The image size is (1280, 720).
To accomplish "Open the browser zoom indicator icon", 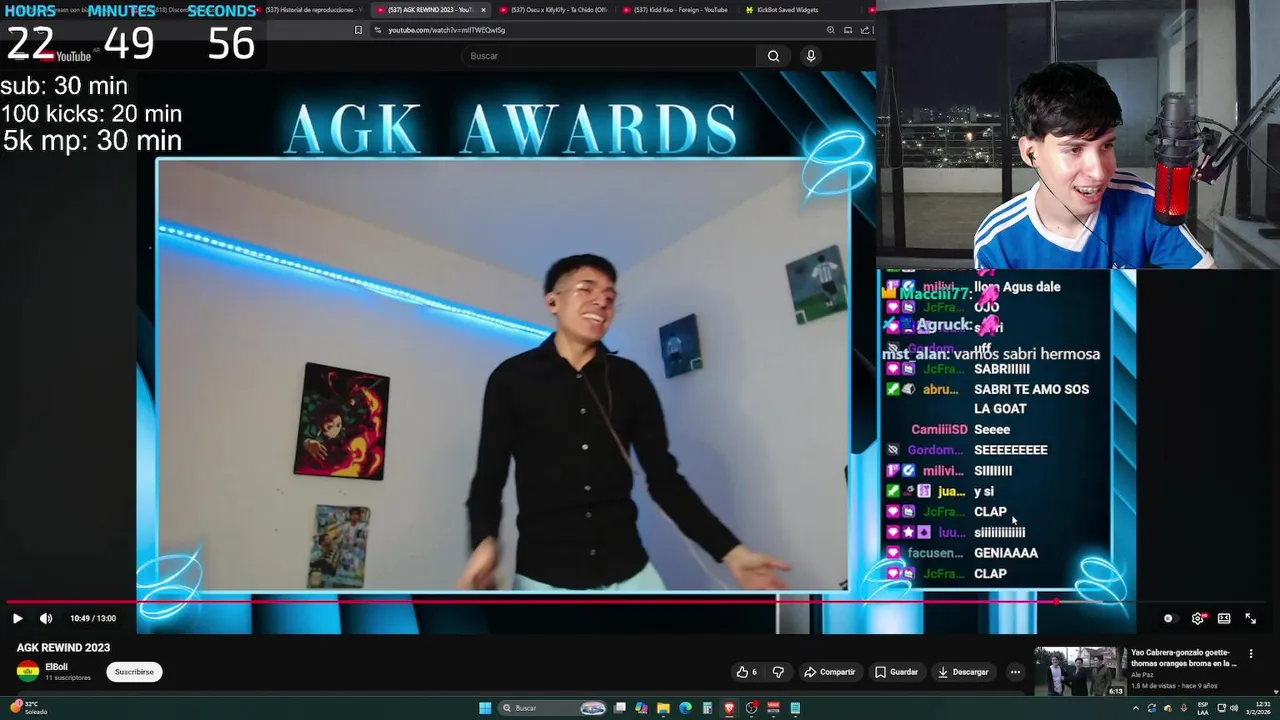I will coord(830,30).
